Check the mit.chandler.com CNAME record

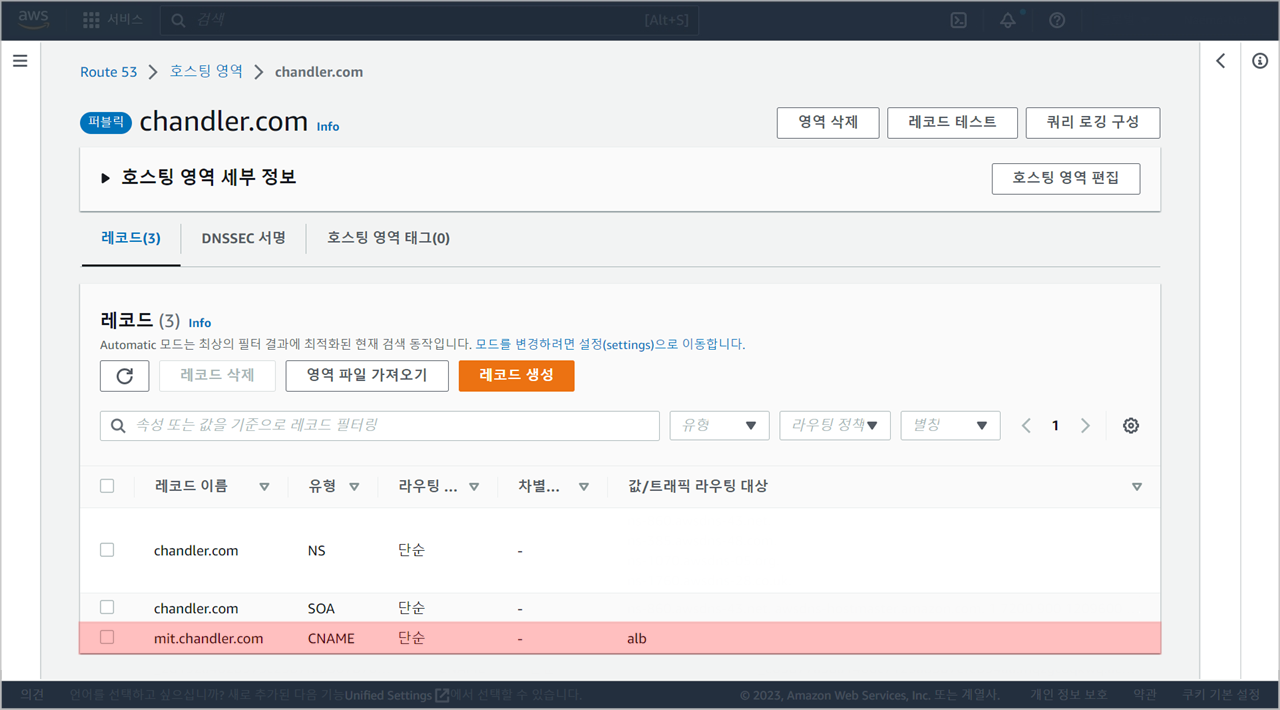tap(107, 637)
